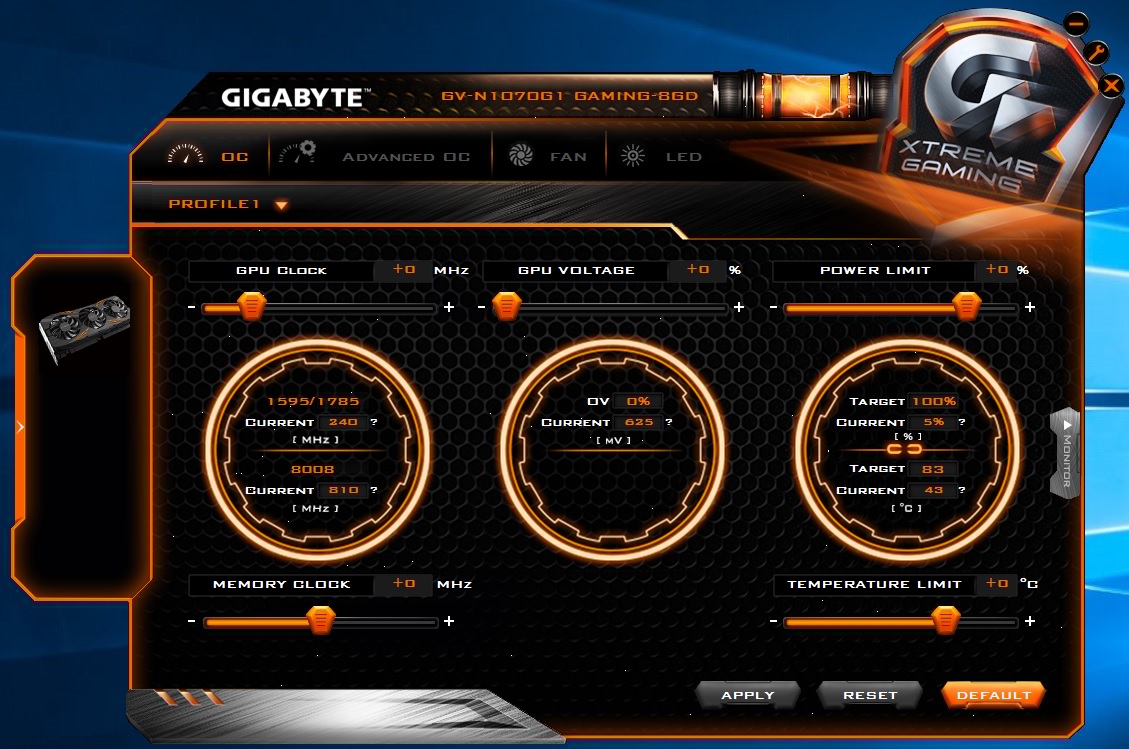Click the Memory Clock slider handle
Screen dimensions: 1129x749
tap(320, 619)
